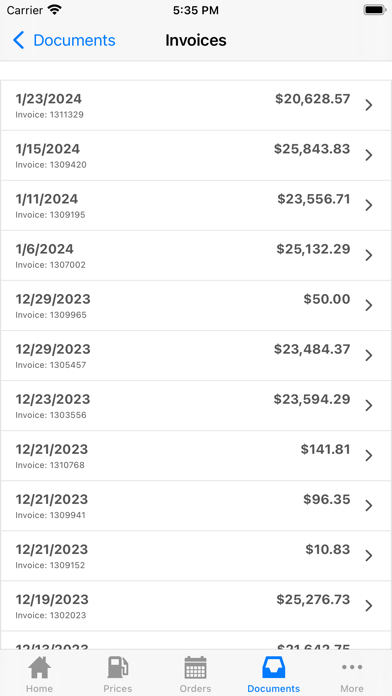Select the Orders tab label

pos(195,688)
